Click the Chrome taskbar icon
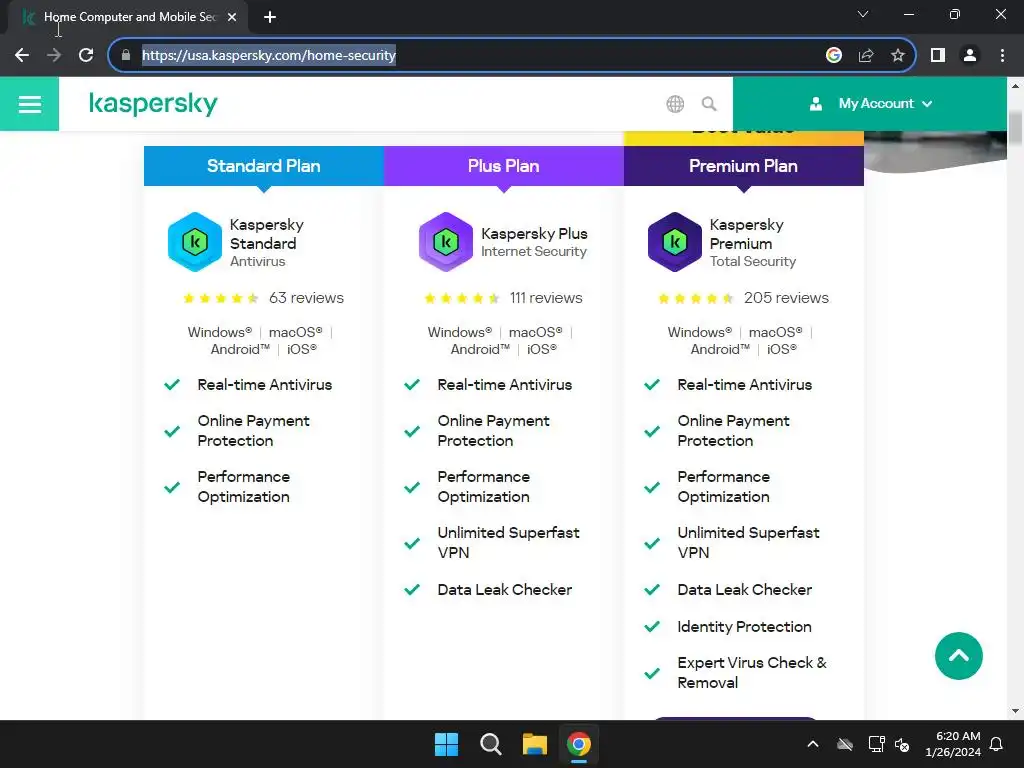Screen dimensions: 1024x768 tap(579, 744)
